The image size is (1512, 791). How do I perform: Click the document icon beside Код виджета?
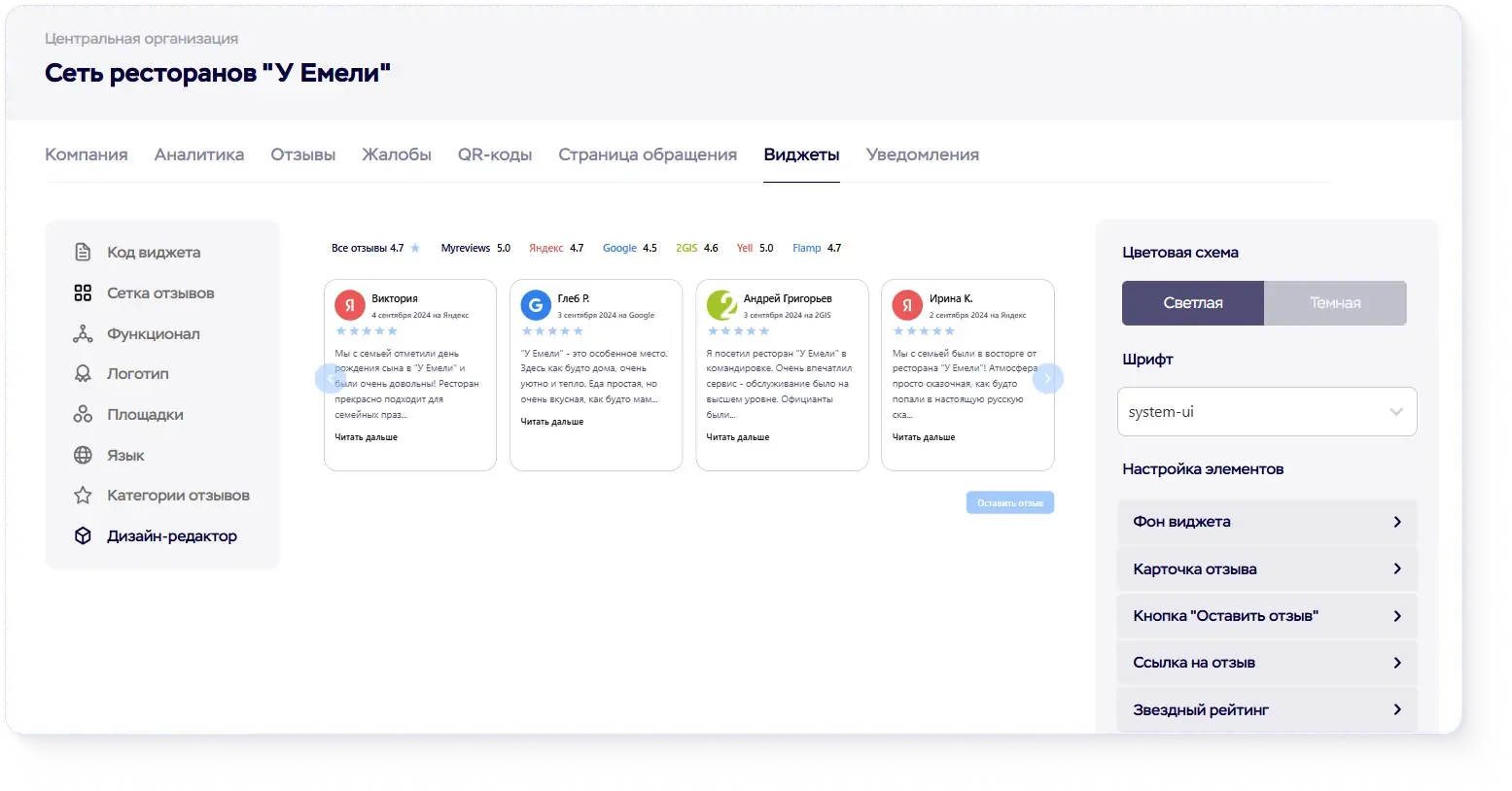pyautogui.click(x=83, y=253)
